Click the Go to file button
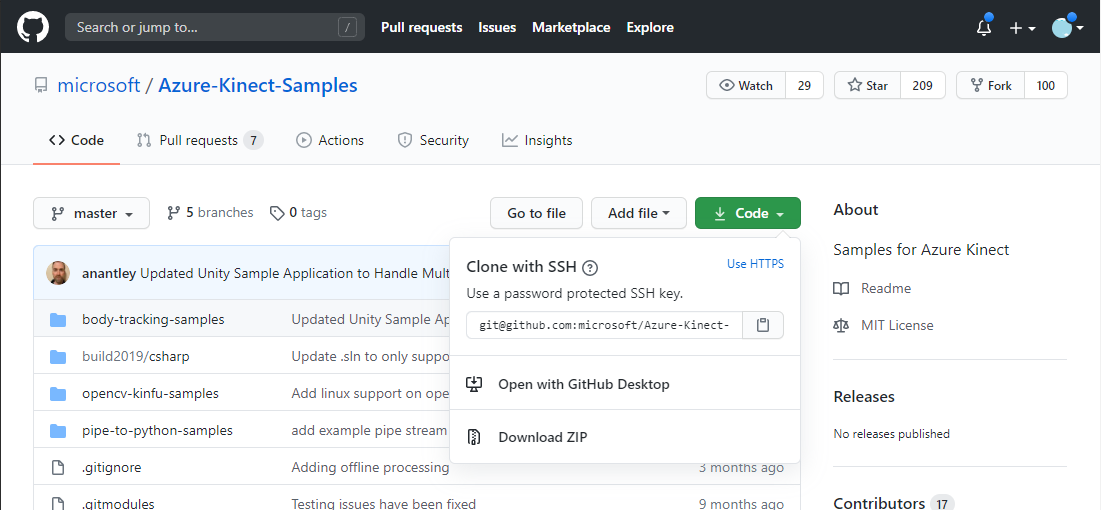Screen dimensions: 1101x510 (536, 213)
